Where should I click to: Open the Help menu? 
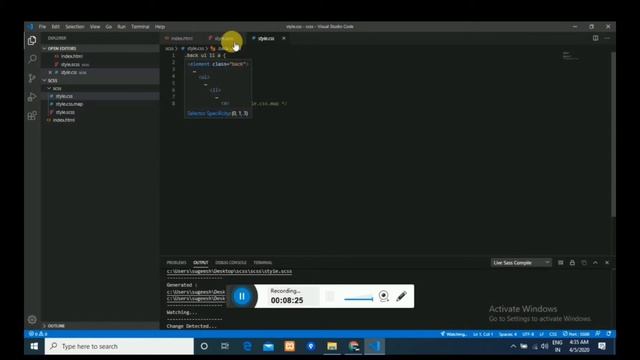point(160,27)
